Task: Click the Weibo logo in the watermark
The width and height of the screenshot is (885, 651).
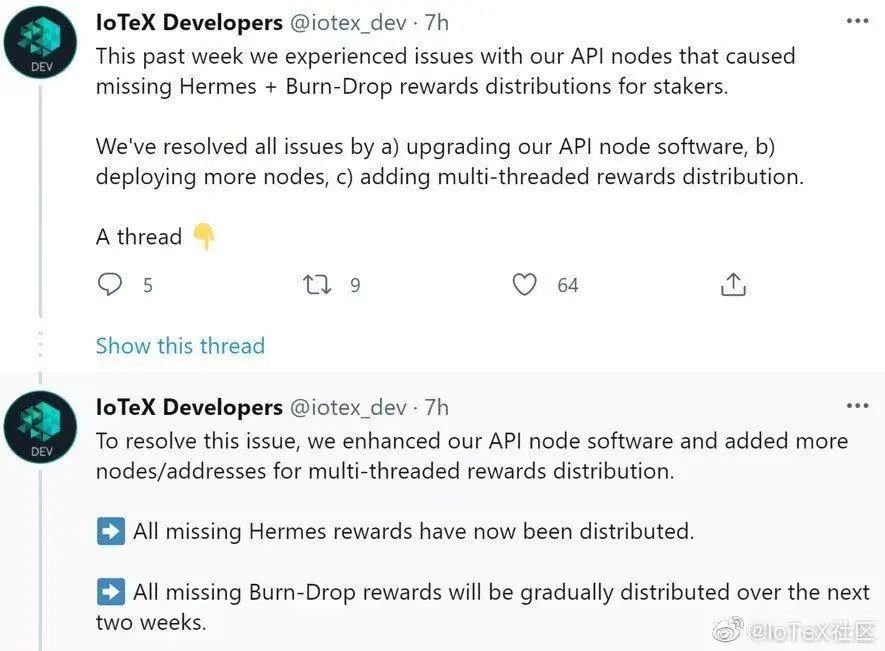Action: (728, 630)
